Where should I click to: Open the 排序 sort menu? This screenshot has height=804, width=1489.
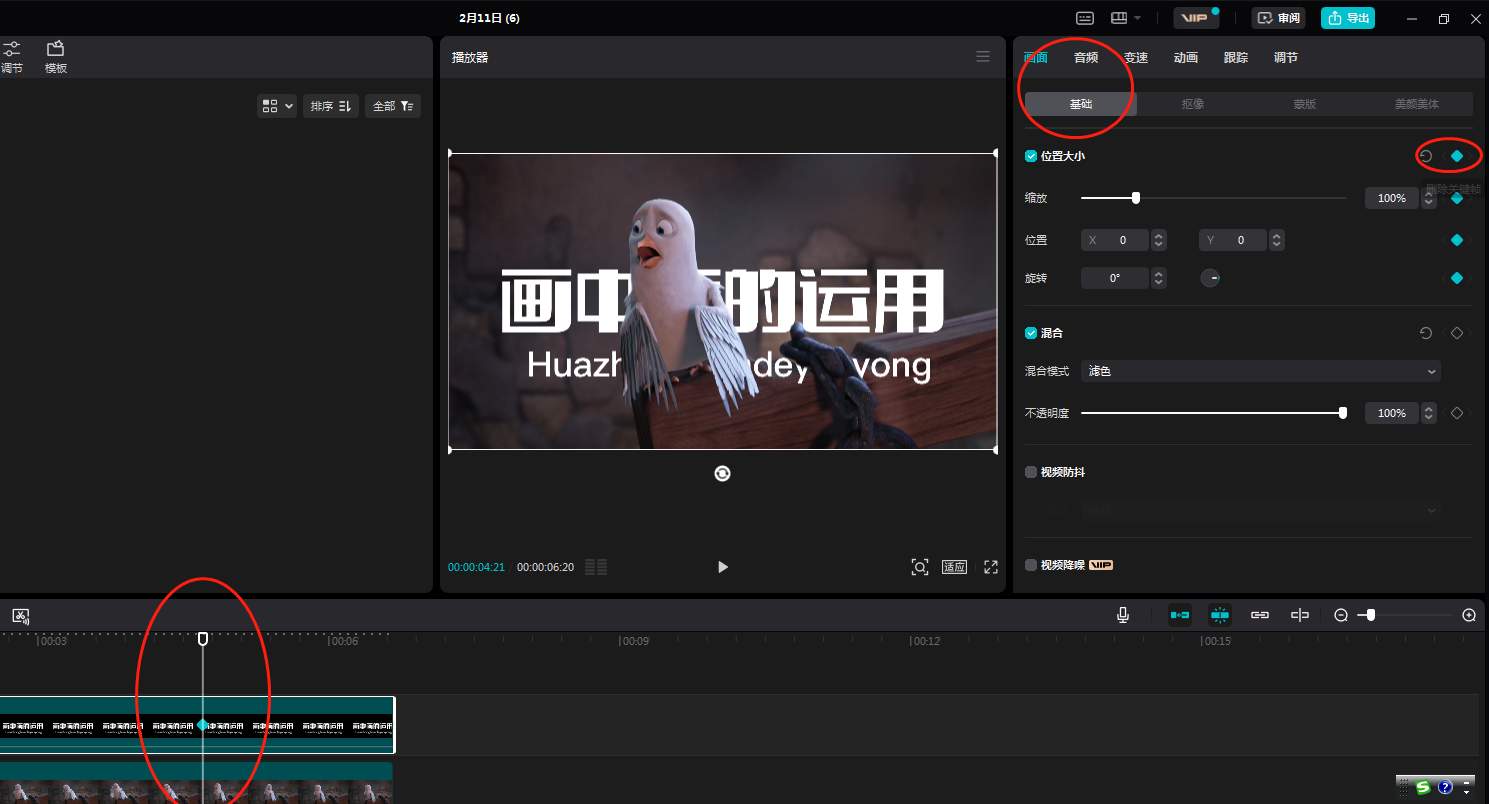tap(331, 106)
